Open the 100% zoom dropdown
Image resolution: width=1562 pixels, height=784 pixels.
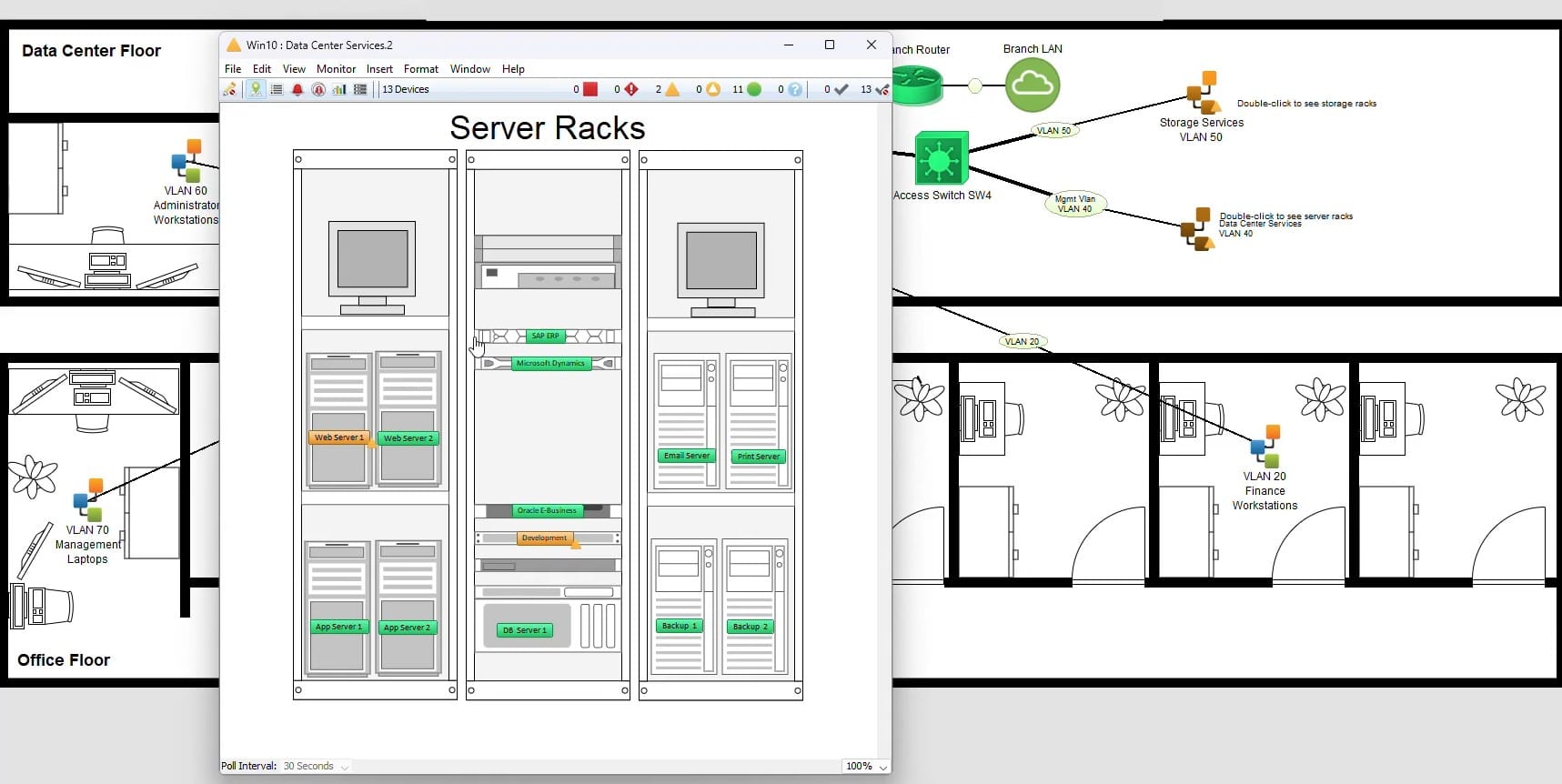coord(866,766)
